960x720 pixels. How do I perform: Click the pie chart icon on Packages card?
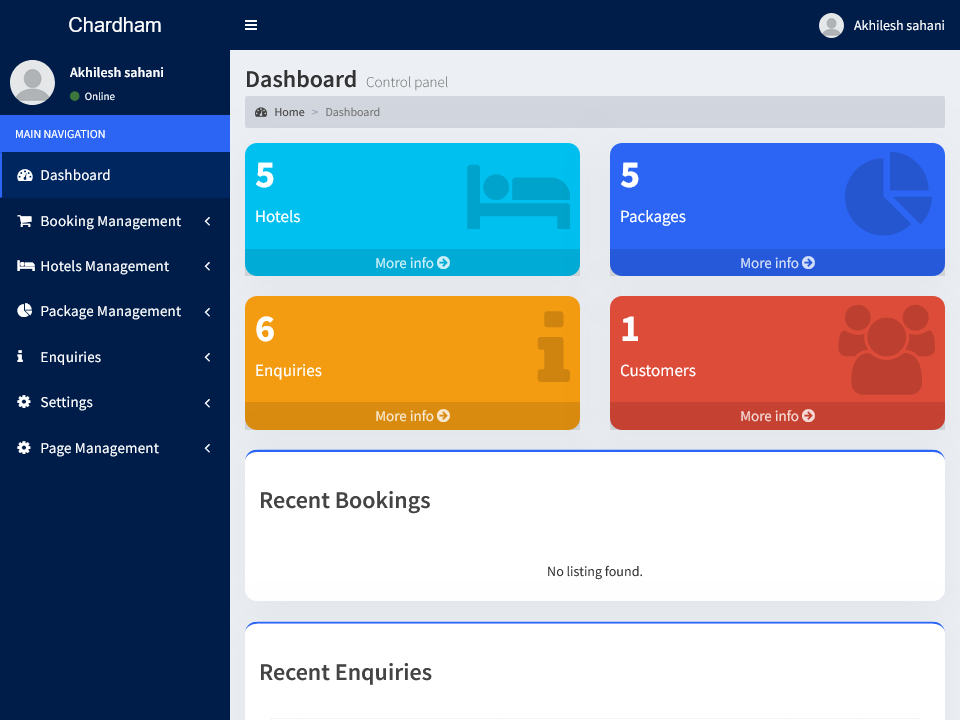tap(888, 193)
